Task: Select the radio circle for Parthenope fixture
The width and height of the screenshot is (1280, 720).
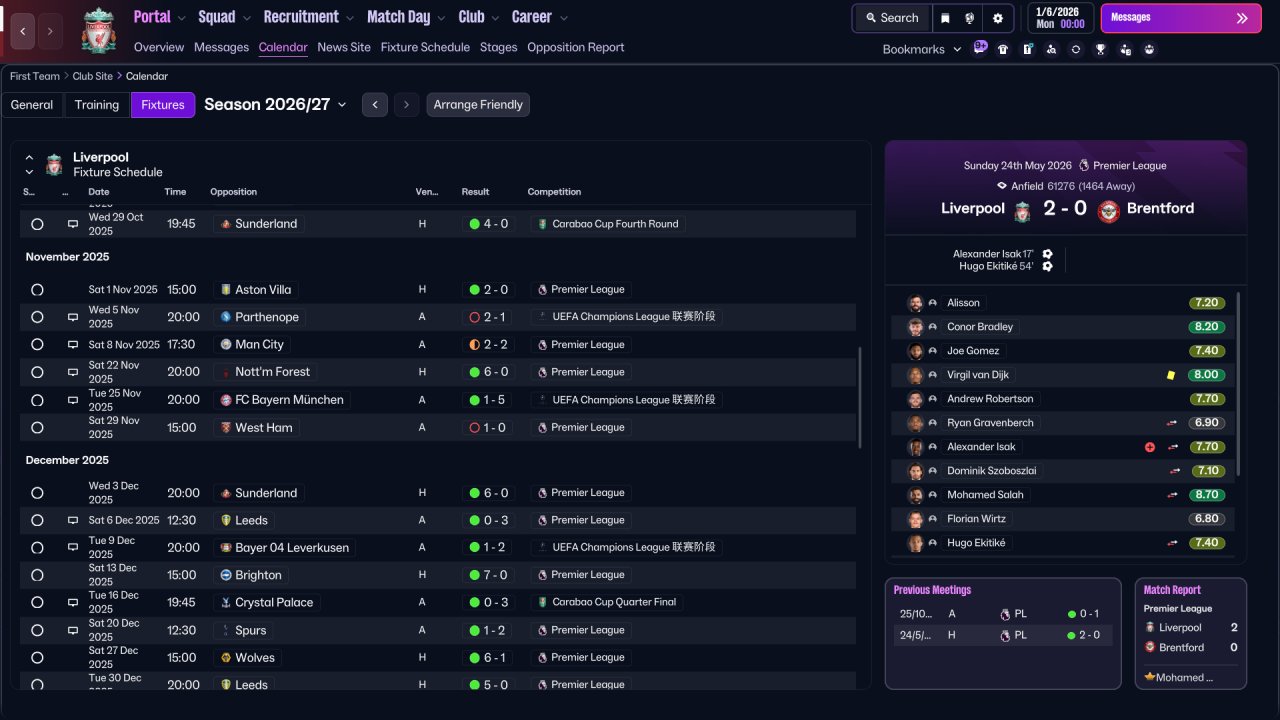Action: 37,317
